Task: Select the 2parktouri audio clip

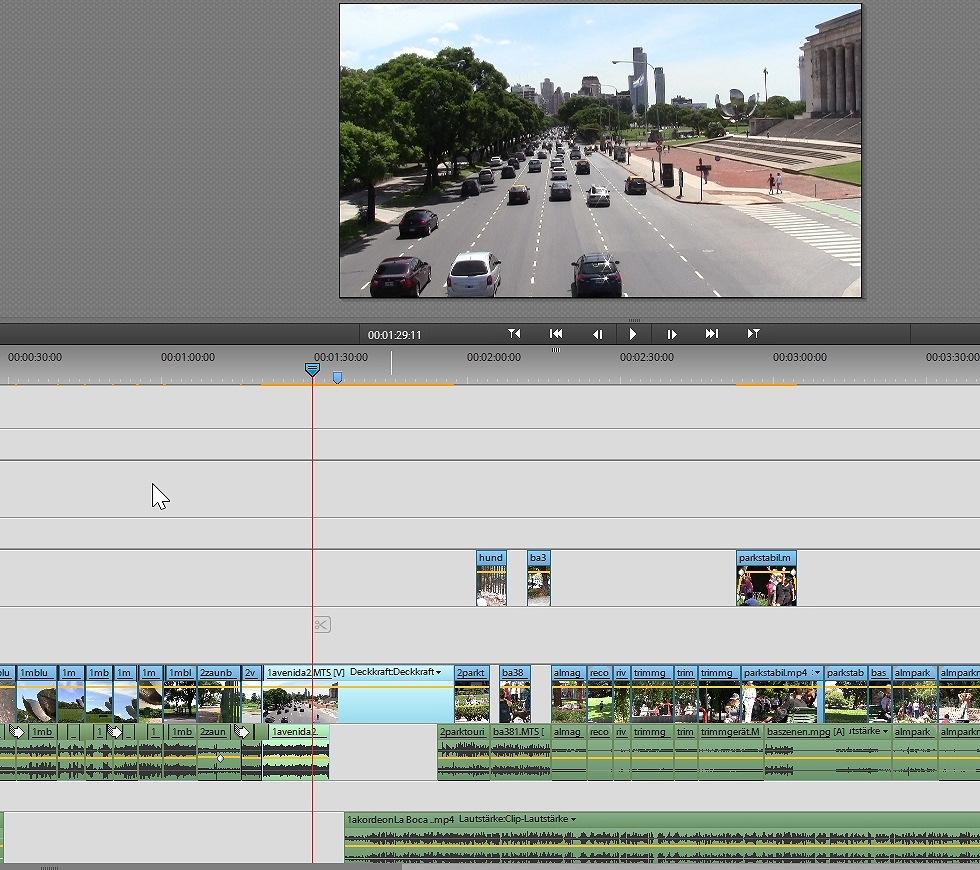Action: tap(463, 752)
